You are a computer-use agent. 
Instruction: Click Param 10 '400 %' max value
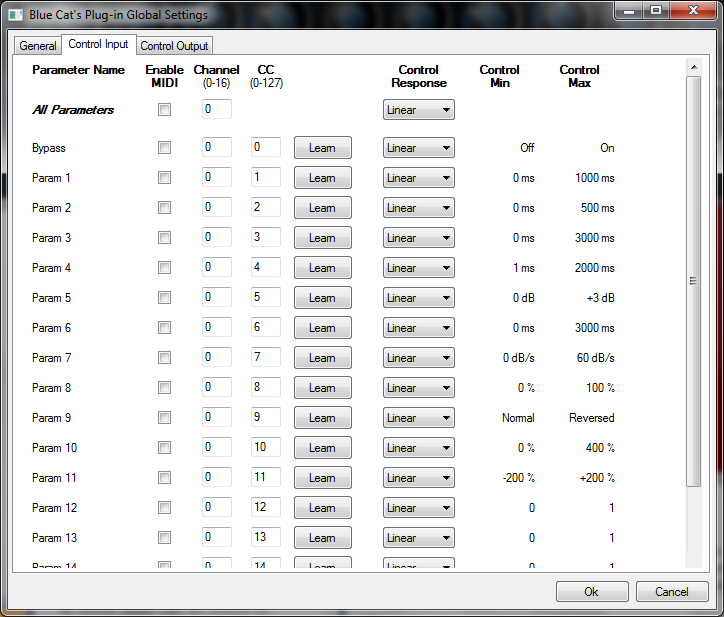(x=600, y=448)
